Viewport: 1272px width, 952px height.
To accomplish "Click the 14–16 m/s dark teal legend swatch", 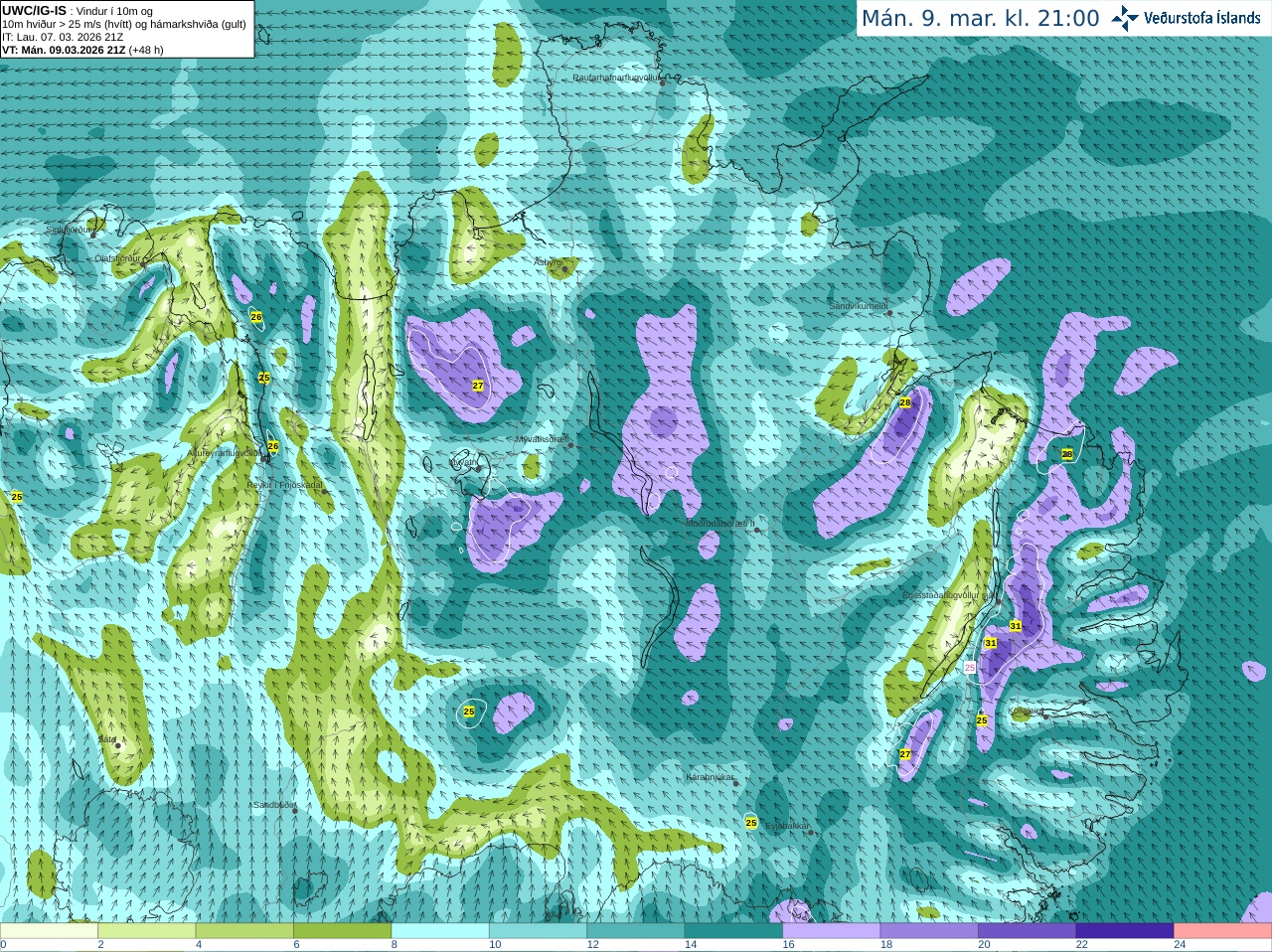I will (x=733, y=931).
